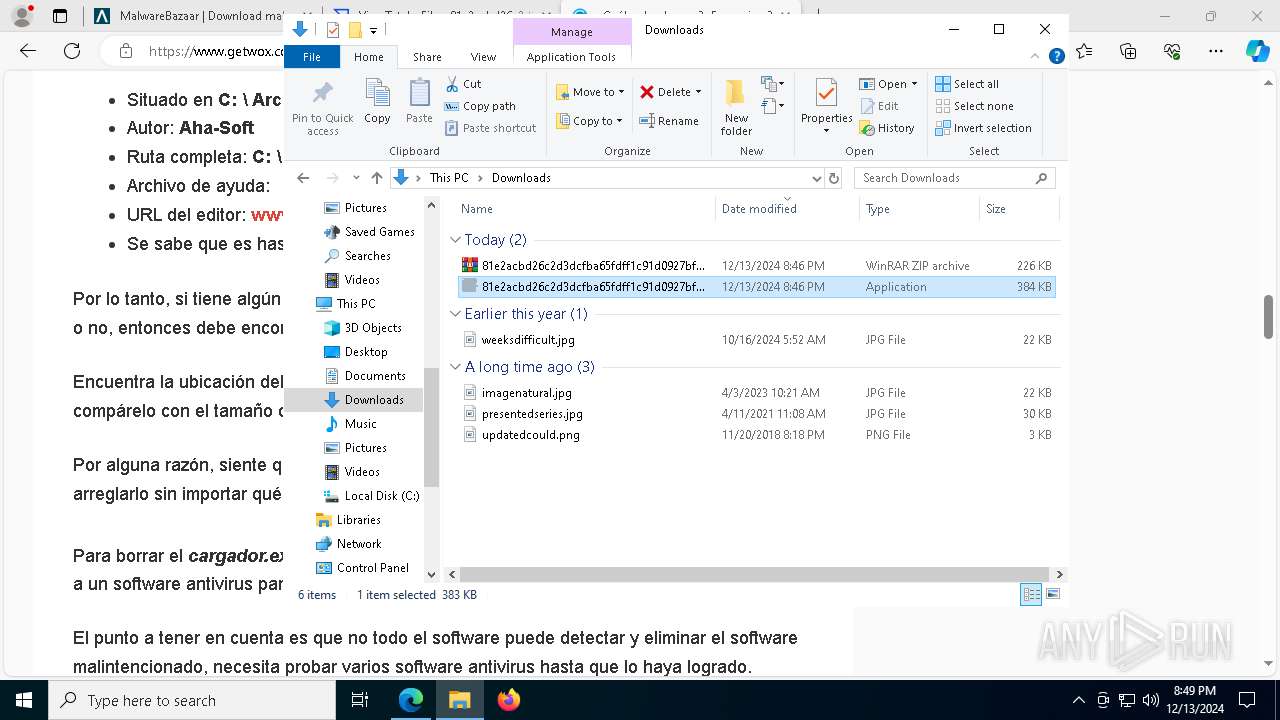Viewport: 1280px width, 720px height.
Task: Open the File menu
Action: [x=312, y=57]
